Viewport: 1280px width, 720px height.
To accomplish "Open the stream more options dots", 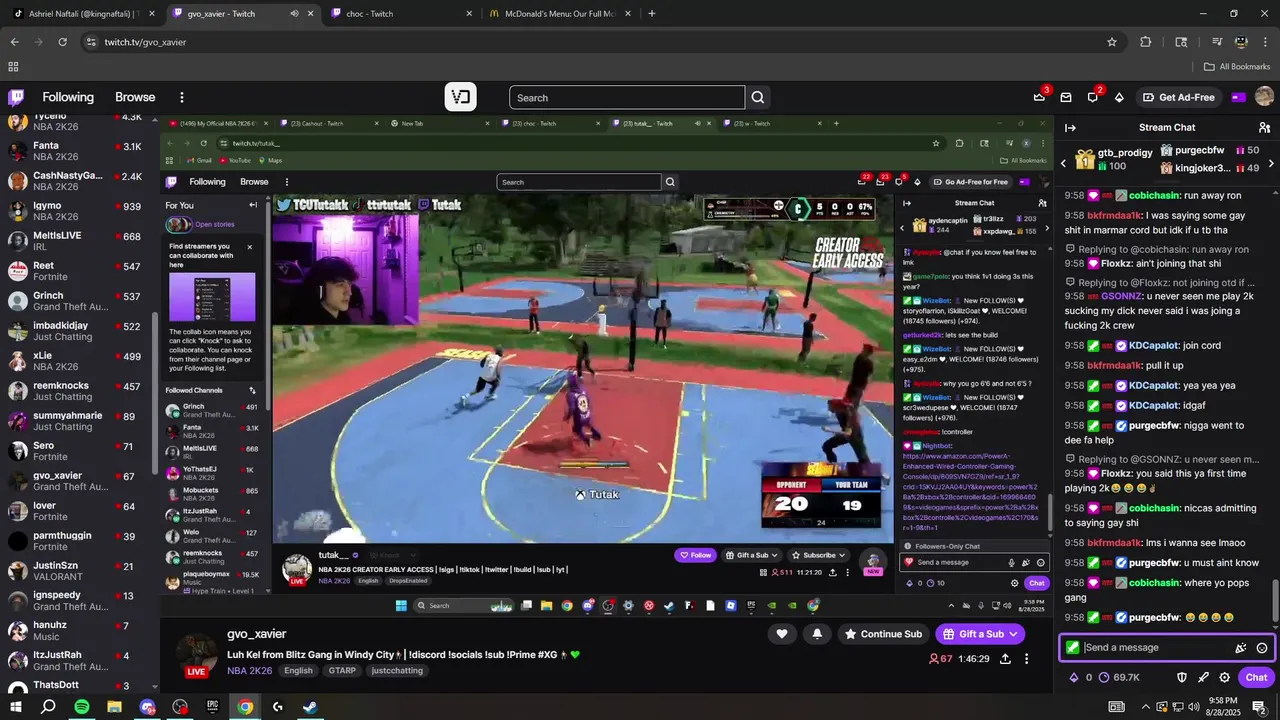I will [1026, 659].
